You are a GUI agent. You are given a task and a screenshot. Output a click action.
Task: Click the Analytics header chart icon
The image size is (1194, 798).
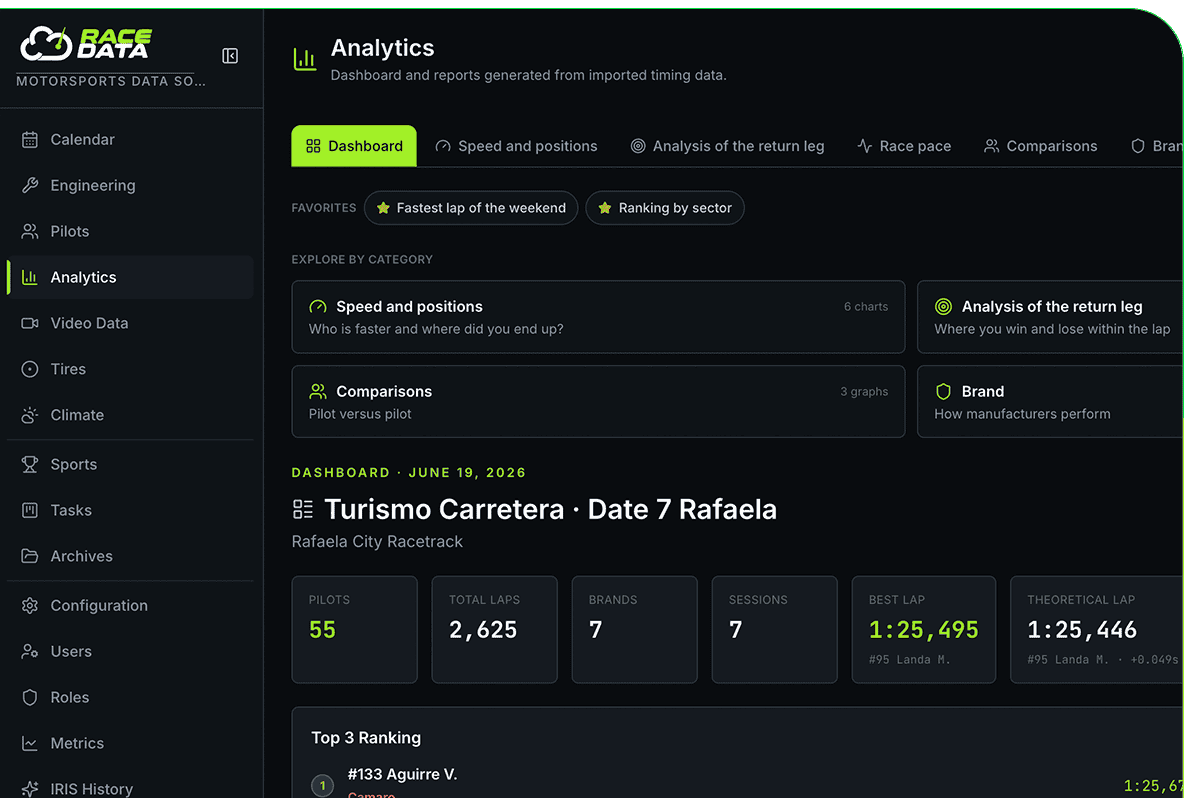305,59
